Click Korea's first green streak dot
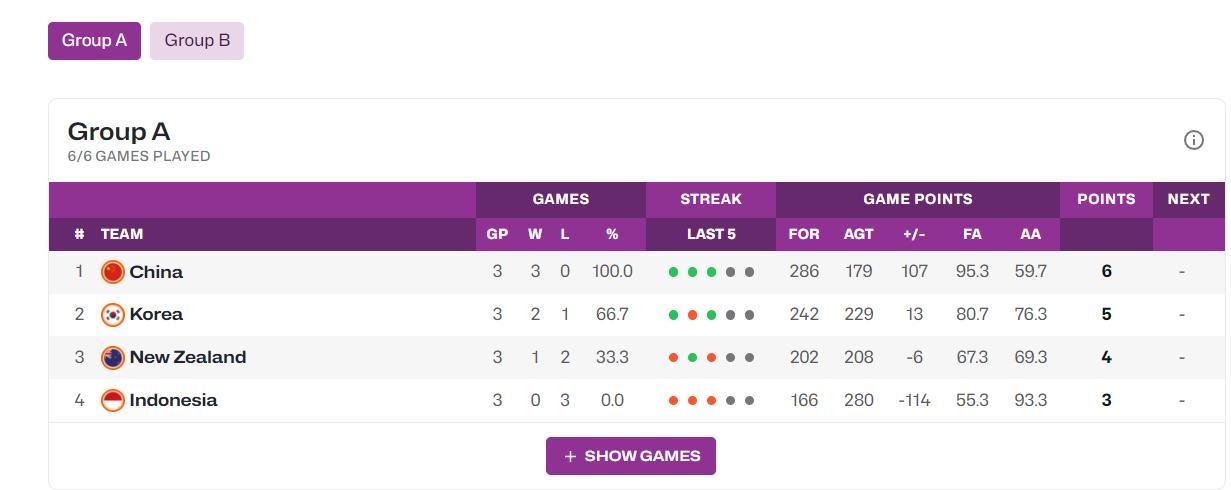The width and height of the screenshot is (1231, 490). tap(673, 315)
